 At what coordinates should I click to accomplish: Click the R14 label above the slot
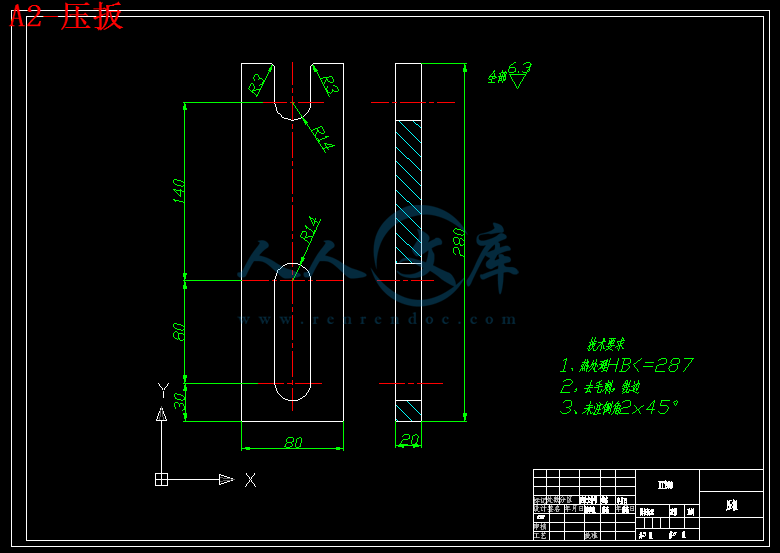[x=311, y=229]
